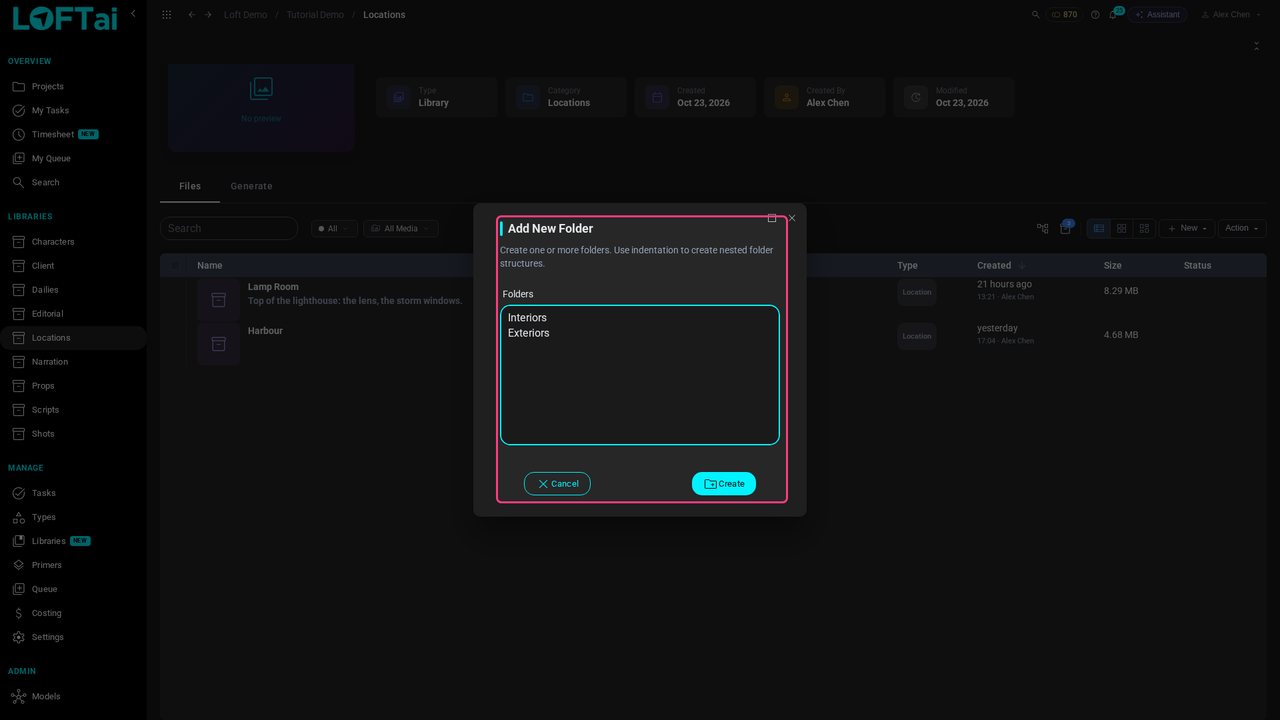Open the All Media filter dropdown
The width and height of the screenshot is (1280, 720).
click(x=400, y=229)
